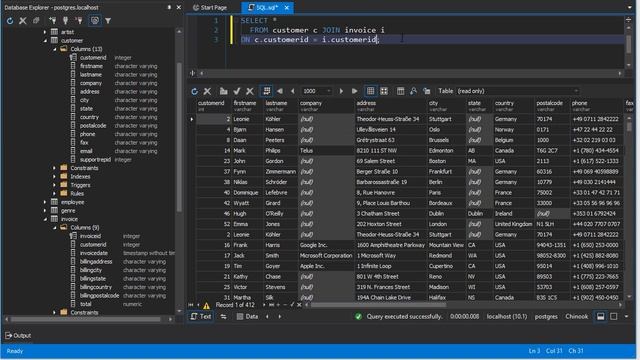The width and height of the screenshot is (640, 360).
Task: Click the disconnect plug icon in Explorer toolbar
Action: tap(79, 20)
